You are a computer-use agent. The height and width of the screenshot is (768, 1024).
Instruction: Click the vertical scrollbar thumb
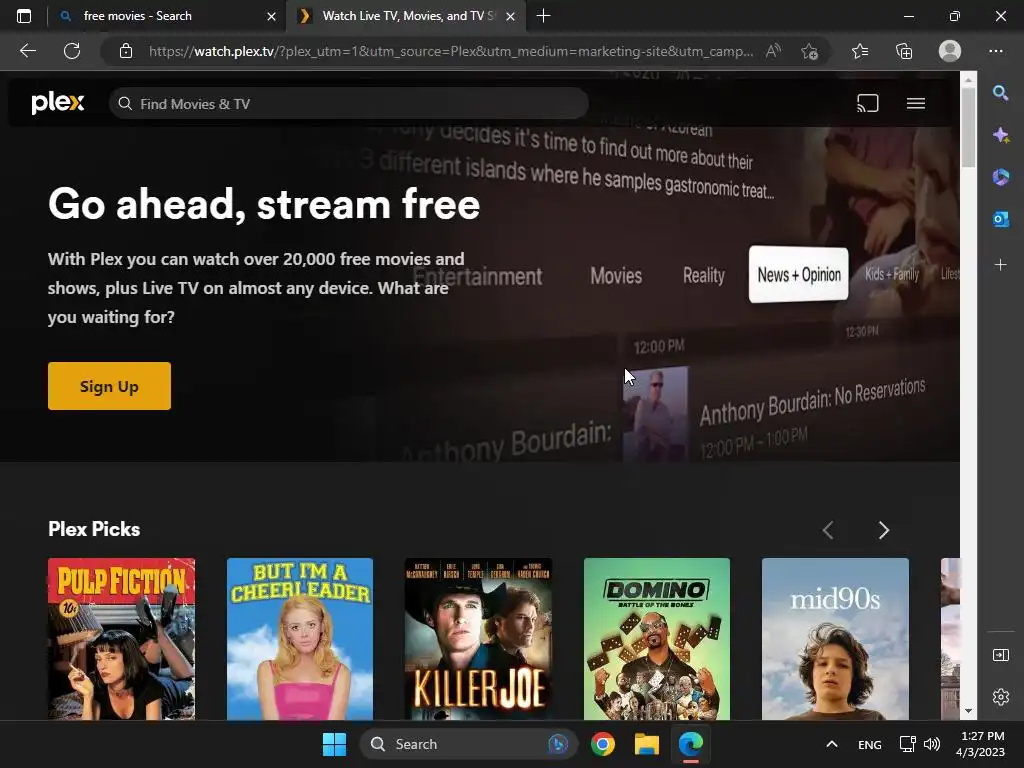point(968,127)
